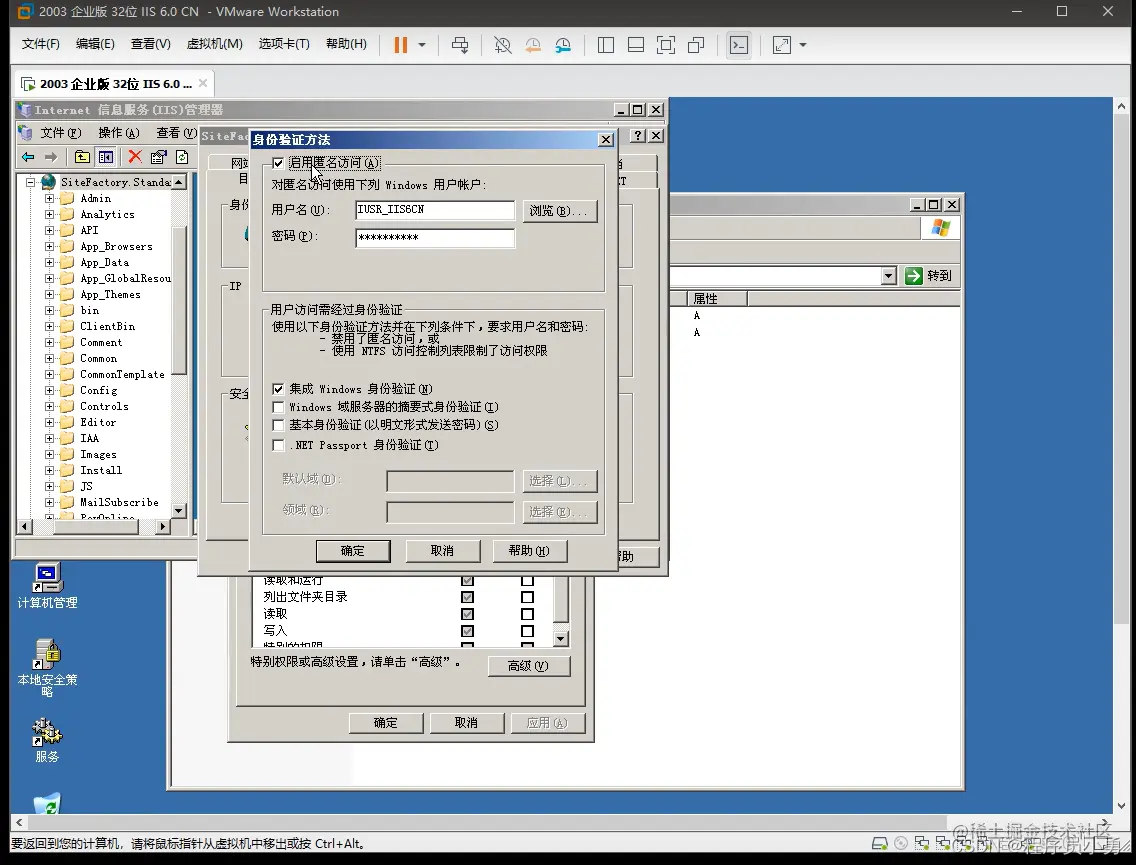Open Local Security Policy desktop icon
Image resolution: width=1136 pixels, height=865 pixels.
[48, 666]
